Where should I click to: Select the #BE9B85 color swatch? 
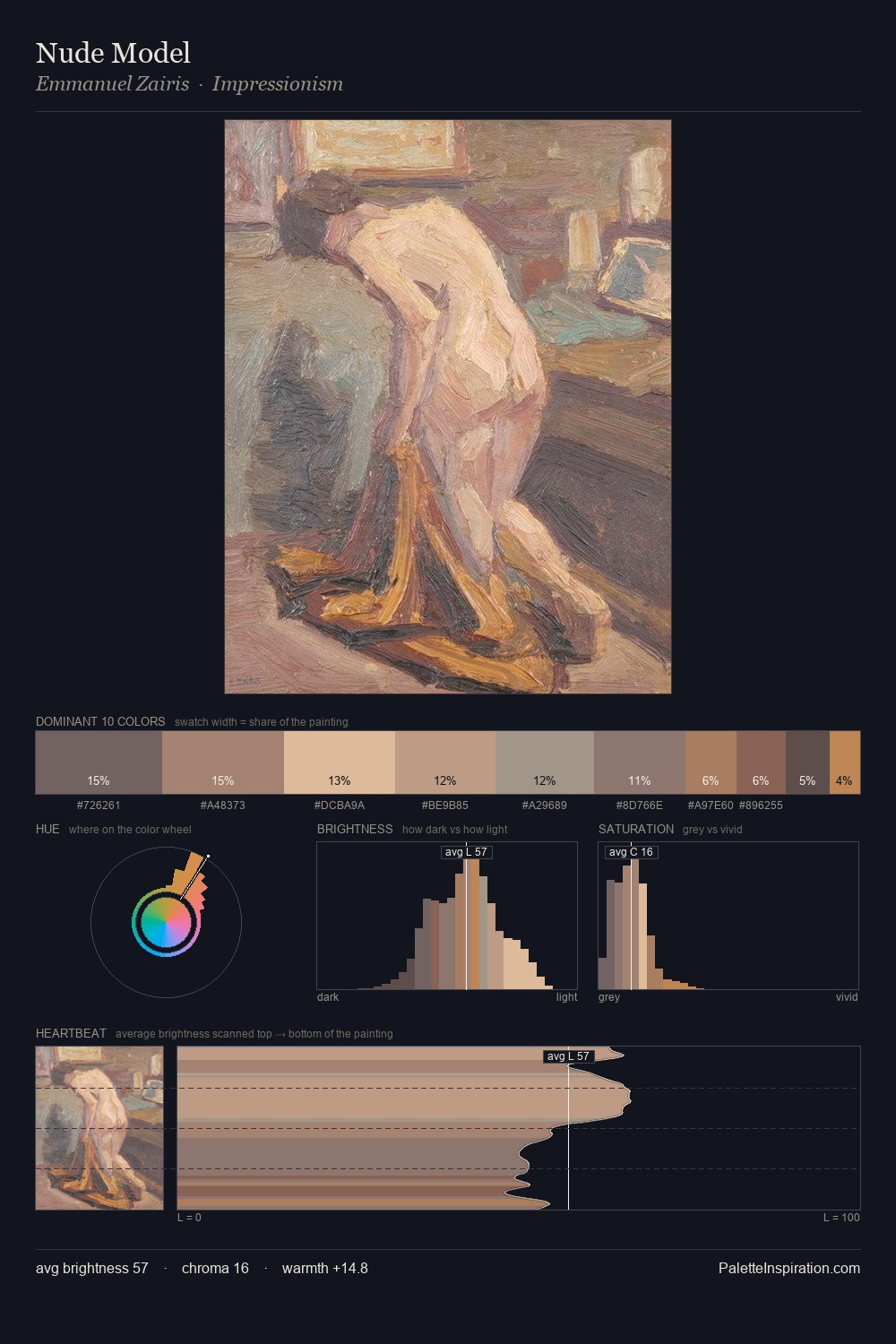coord(445,762)
